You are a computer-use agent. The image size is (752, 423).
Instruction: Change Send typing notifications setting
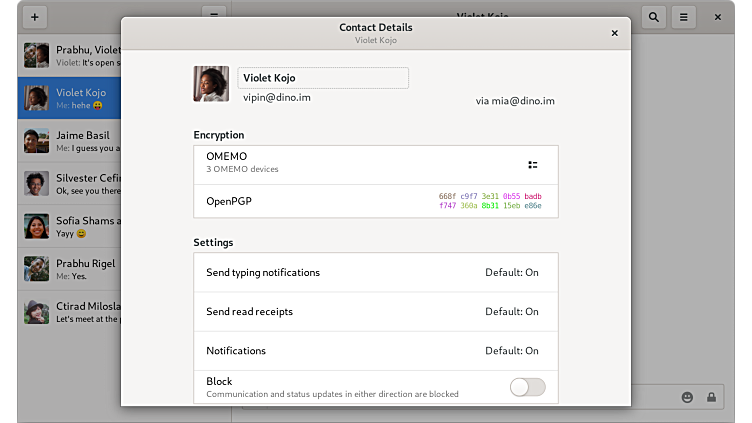511,272
